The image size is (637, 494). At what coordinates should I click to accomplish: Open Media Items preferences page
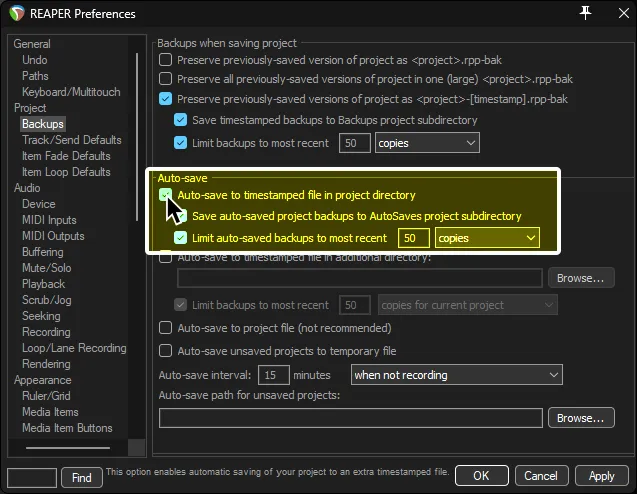click(50, 412)
